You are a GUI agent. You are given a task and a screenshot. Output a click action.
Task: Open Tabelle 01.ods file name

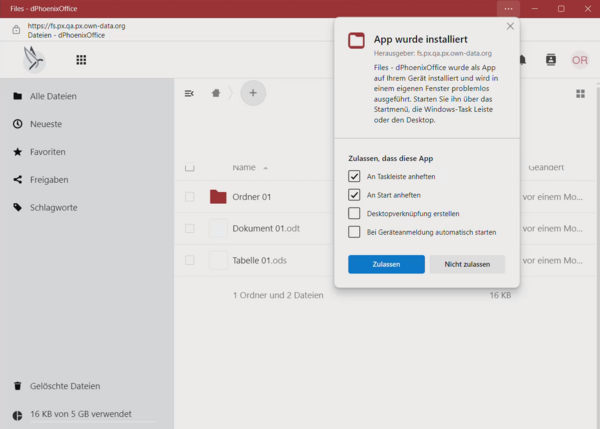tap(259, 261)
